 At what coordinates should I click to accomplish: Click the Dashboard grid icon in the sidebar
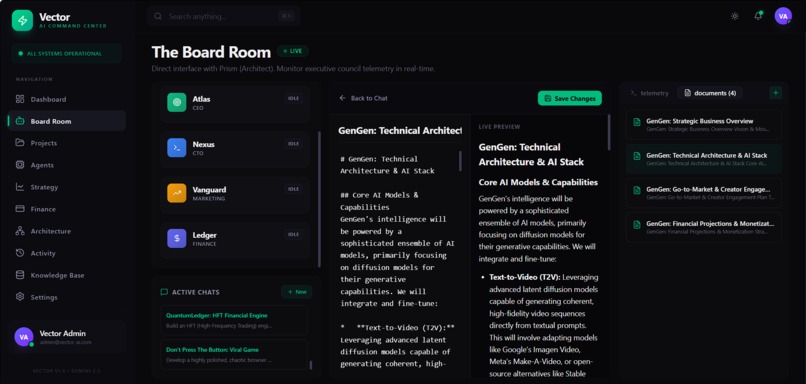[20, 99]
